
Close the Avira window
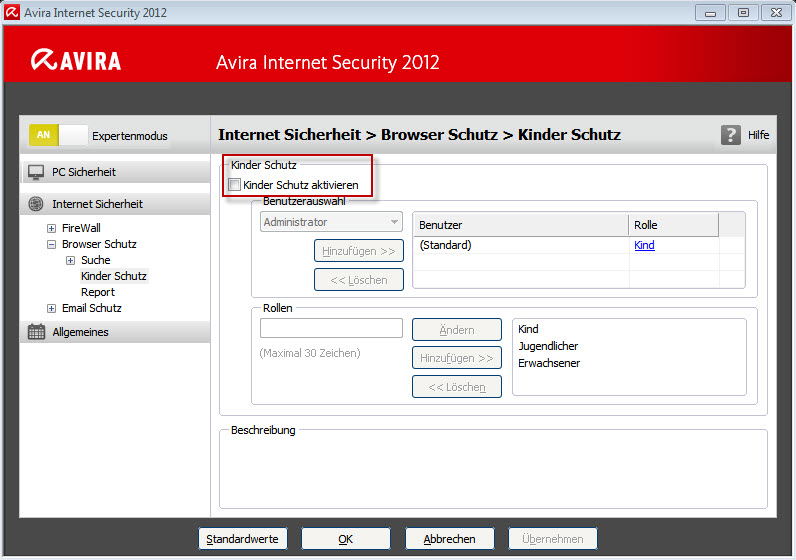click(x=776, y=13)
